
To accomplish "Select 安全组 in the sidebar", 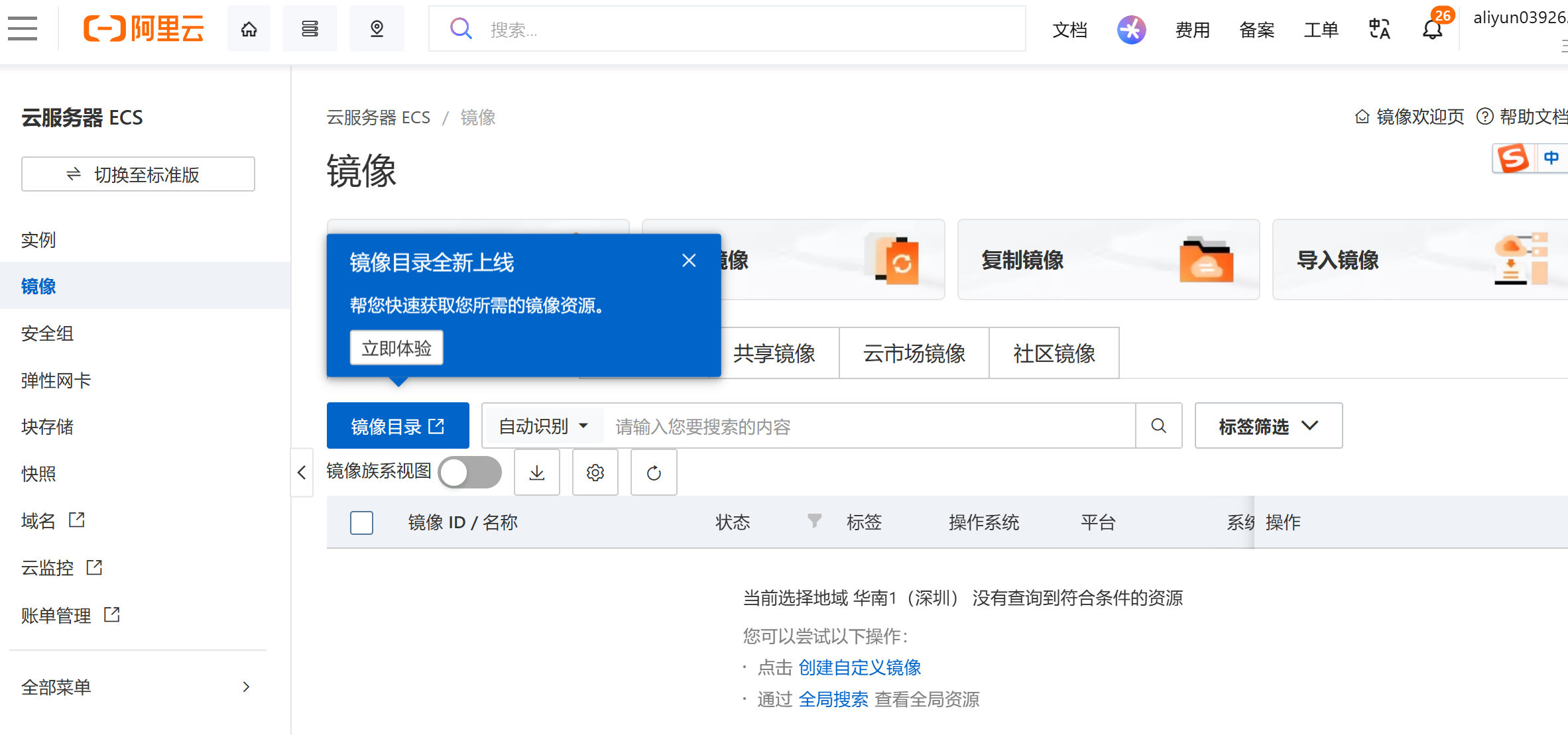I will pyautogui.click(x=47, y=333).
